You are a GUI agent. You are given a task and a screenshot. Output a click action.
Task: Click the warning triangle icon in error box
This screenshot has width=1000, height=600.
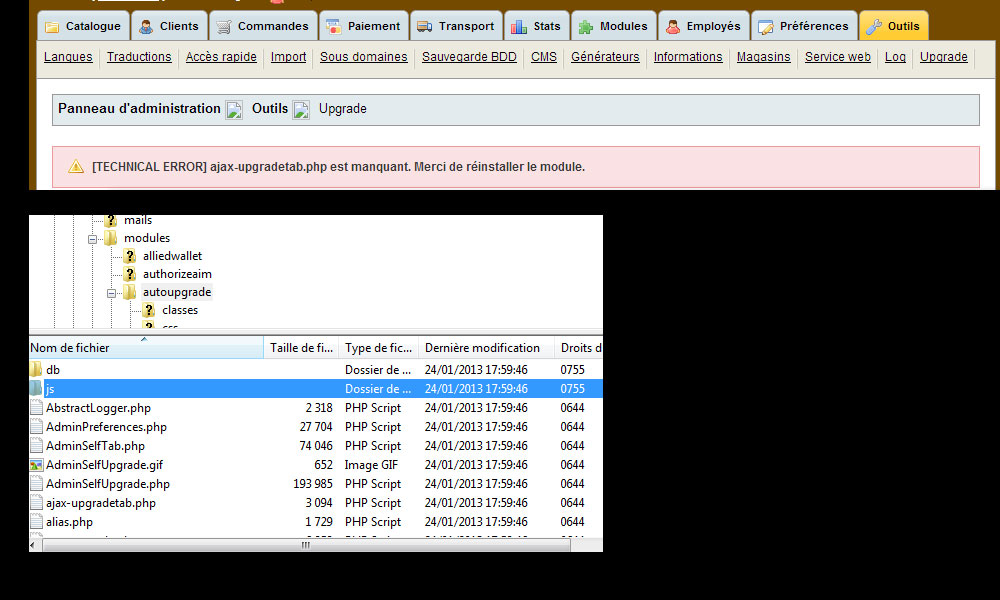(x=76, y=166)
